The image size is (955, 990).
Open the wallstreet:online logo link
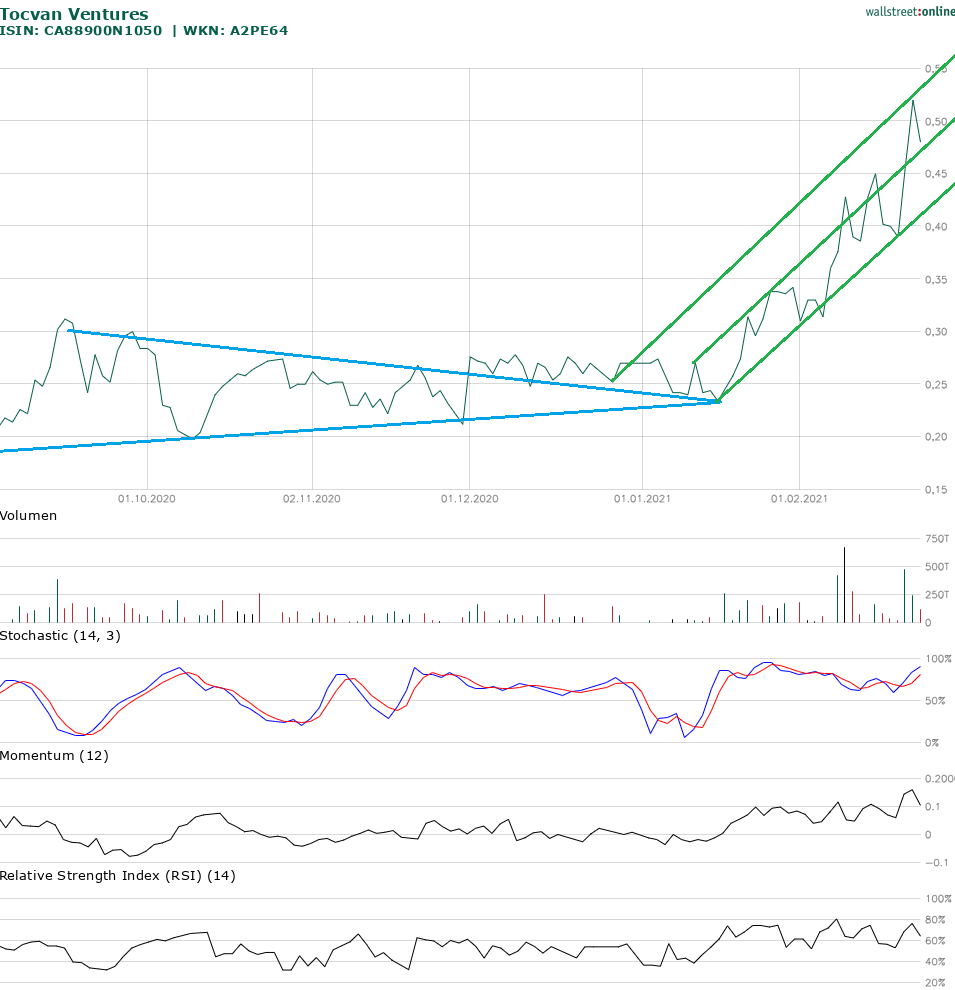point(910,11)
